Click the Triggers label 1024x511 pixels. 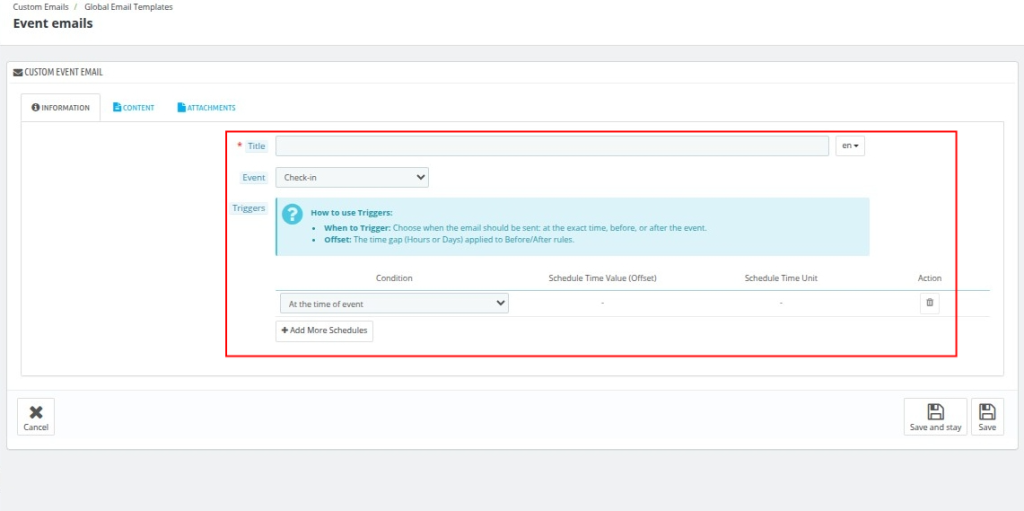[249, 208]
